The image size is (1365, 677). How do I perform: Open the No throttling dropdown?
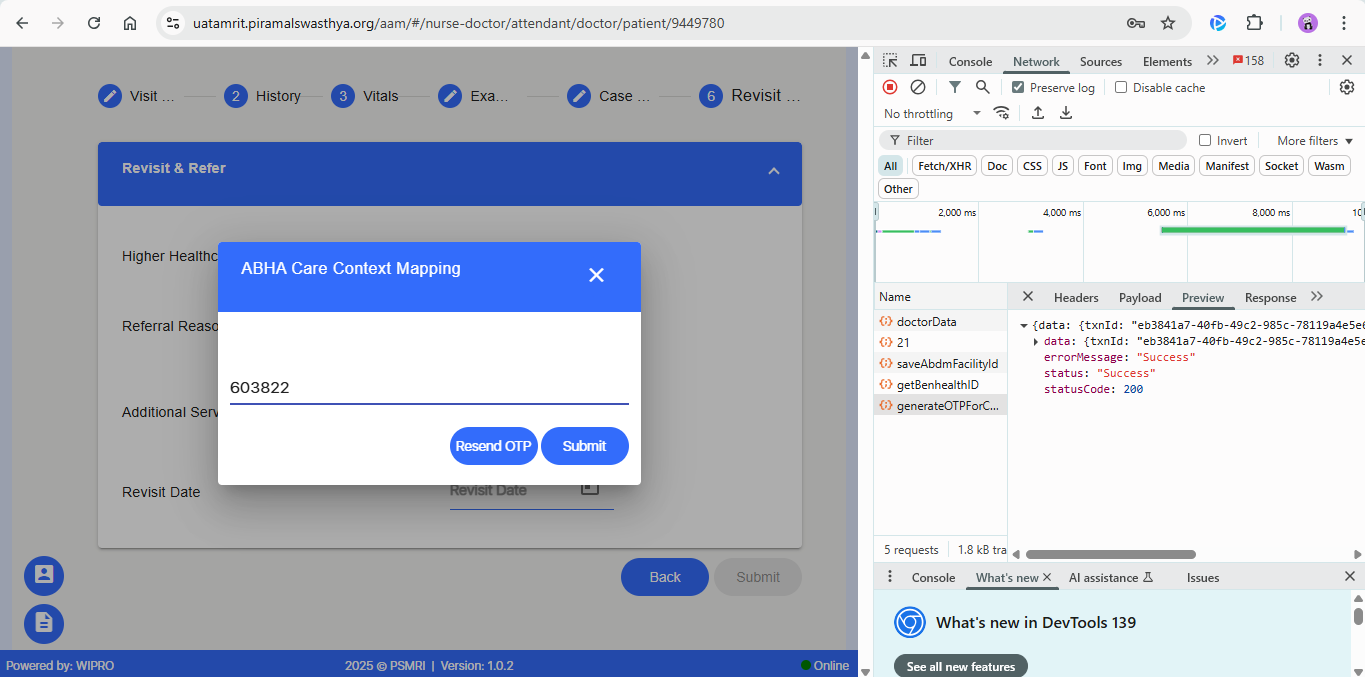tap(931, 114)
